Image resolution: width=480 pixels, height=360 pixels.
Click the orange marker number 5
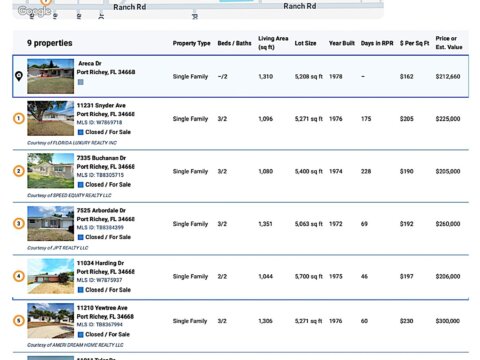[x=19, y=321]
